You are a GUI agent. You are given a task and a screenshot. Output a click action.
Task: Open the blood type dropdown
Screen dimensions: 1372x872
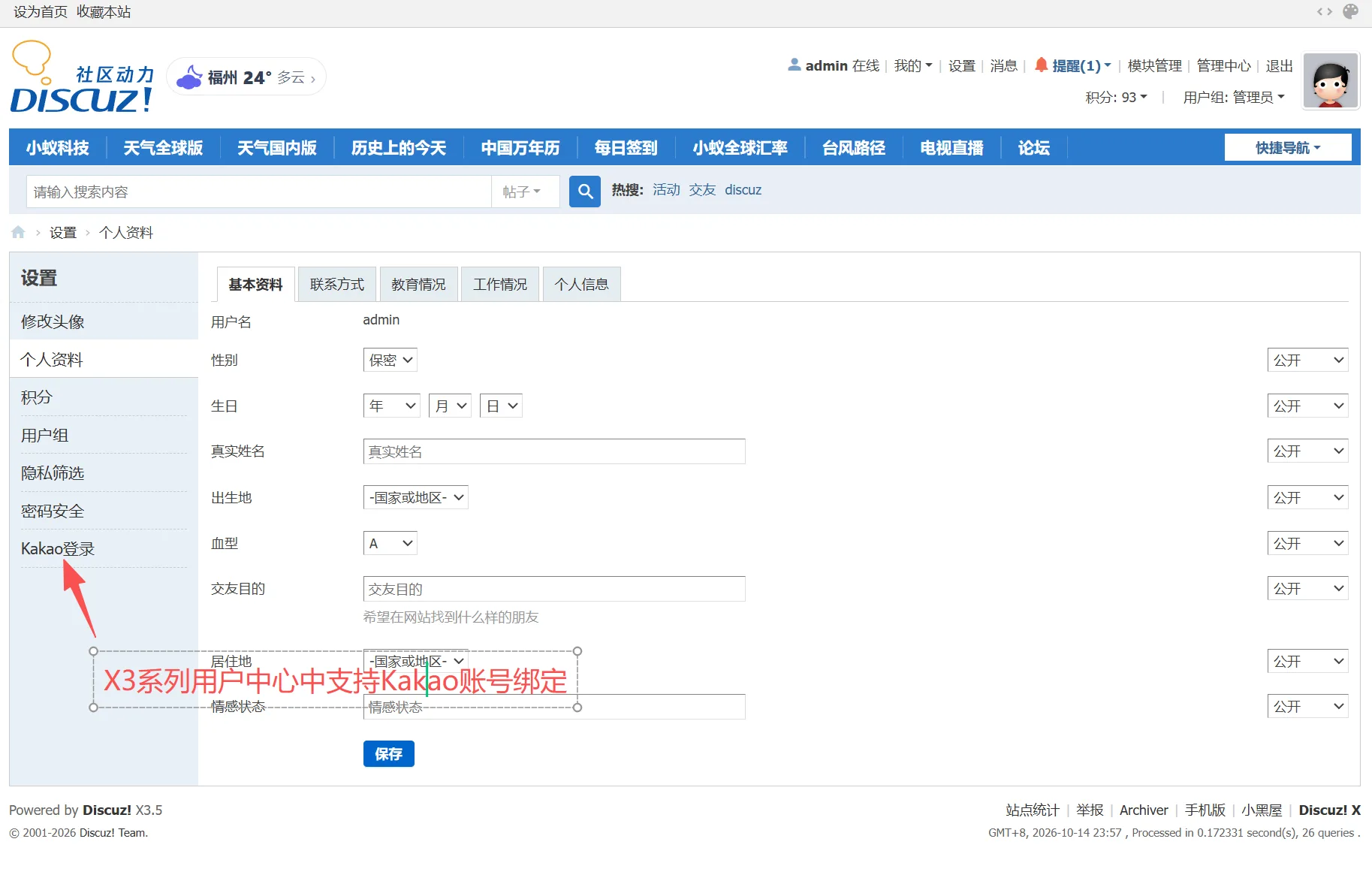pos(390,543)
